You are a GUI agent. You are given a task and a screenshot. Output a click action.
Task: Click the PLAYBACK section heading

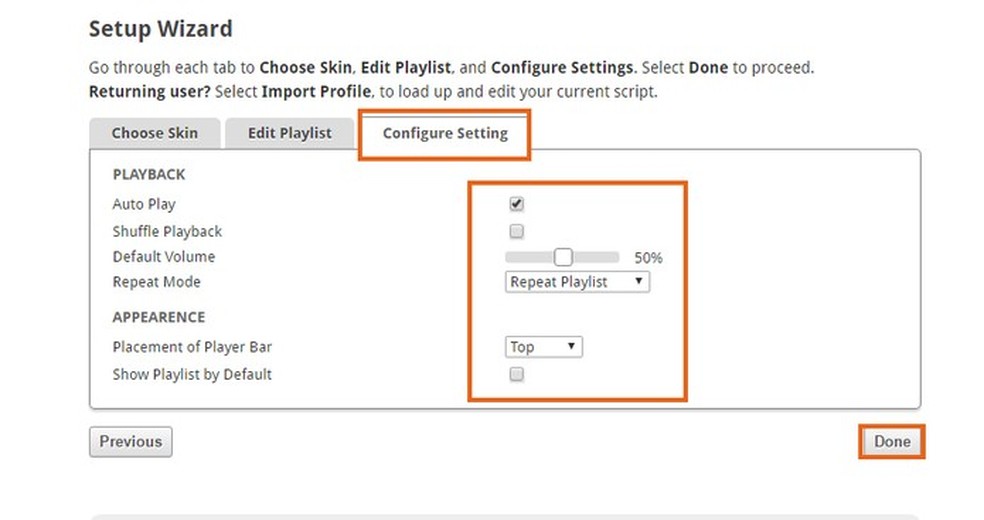pos(149,174)
